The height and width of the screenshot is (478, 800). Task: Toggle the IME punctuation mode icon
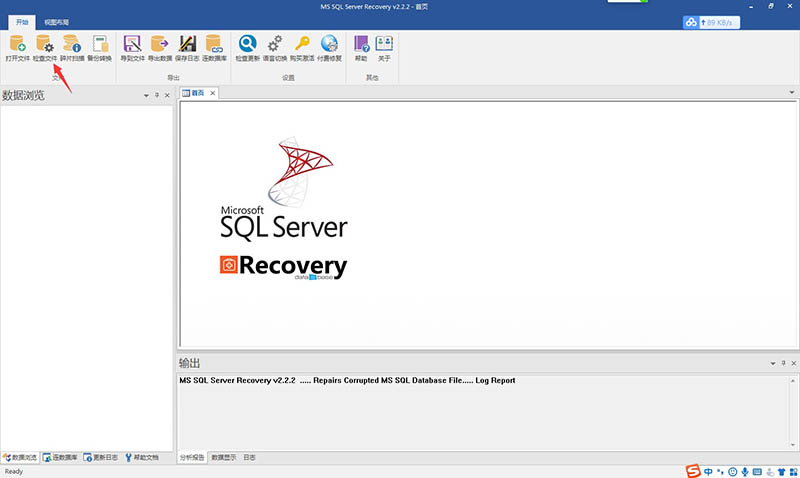coord(720,472)
